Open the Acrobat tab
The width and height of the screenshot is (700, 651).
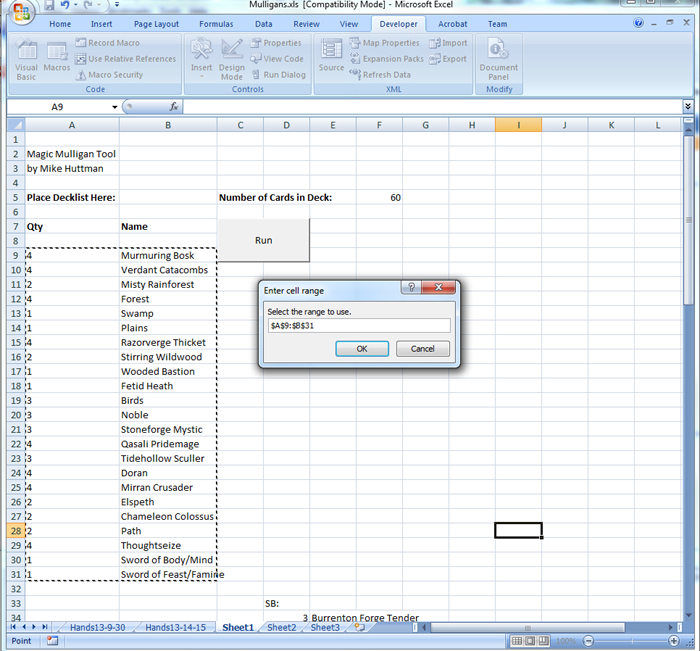(453, 24)
